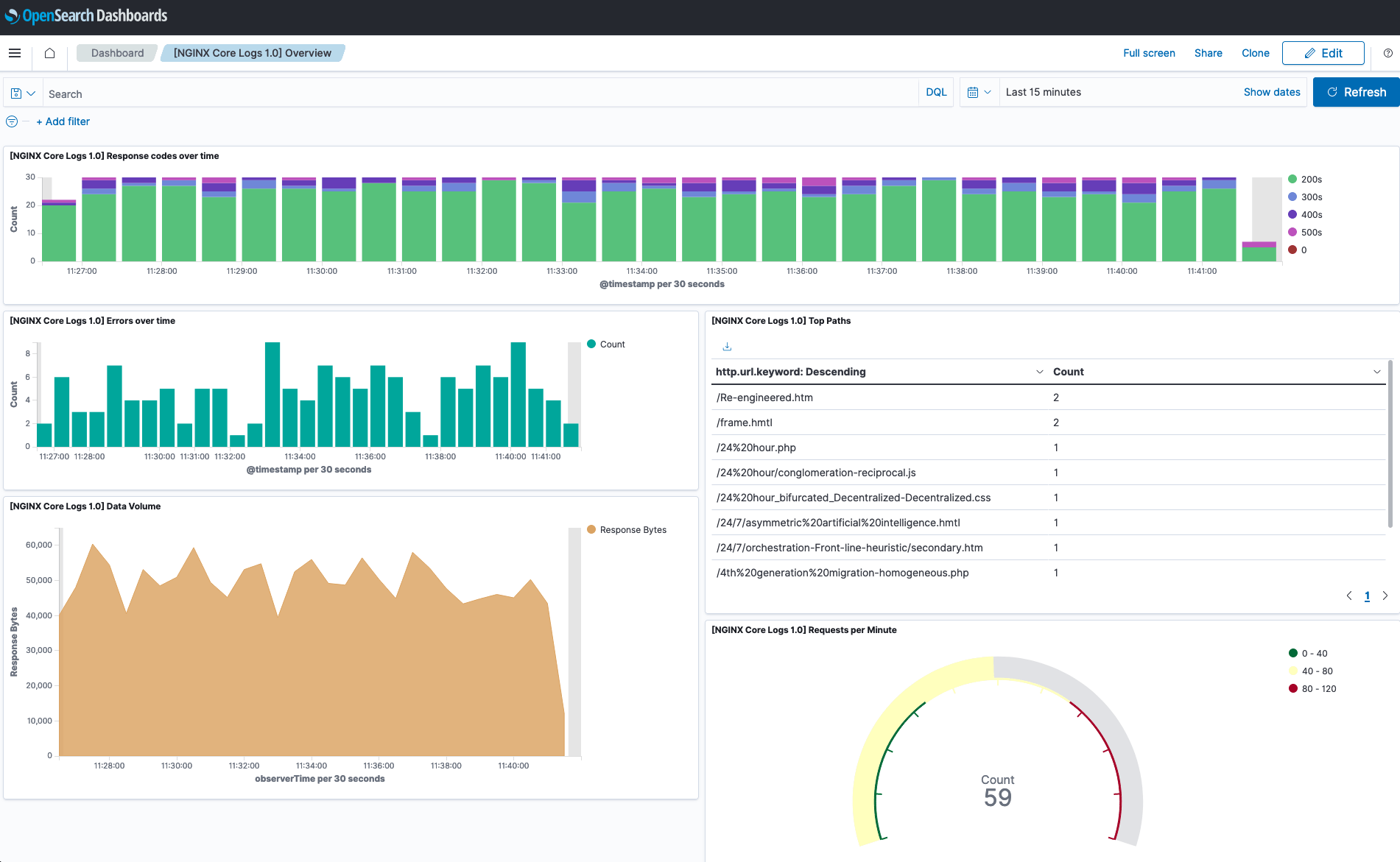Screen dimensions: 1400x862
Task: Open Count column sort chevron
Action: click(x=1376, y=372)
